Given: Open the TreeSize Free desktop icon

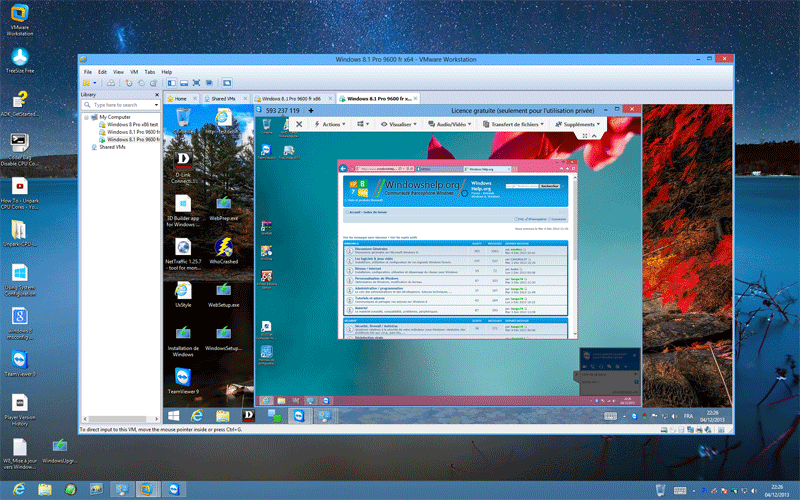Looking at the screenshot, I should (19, 58).
